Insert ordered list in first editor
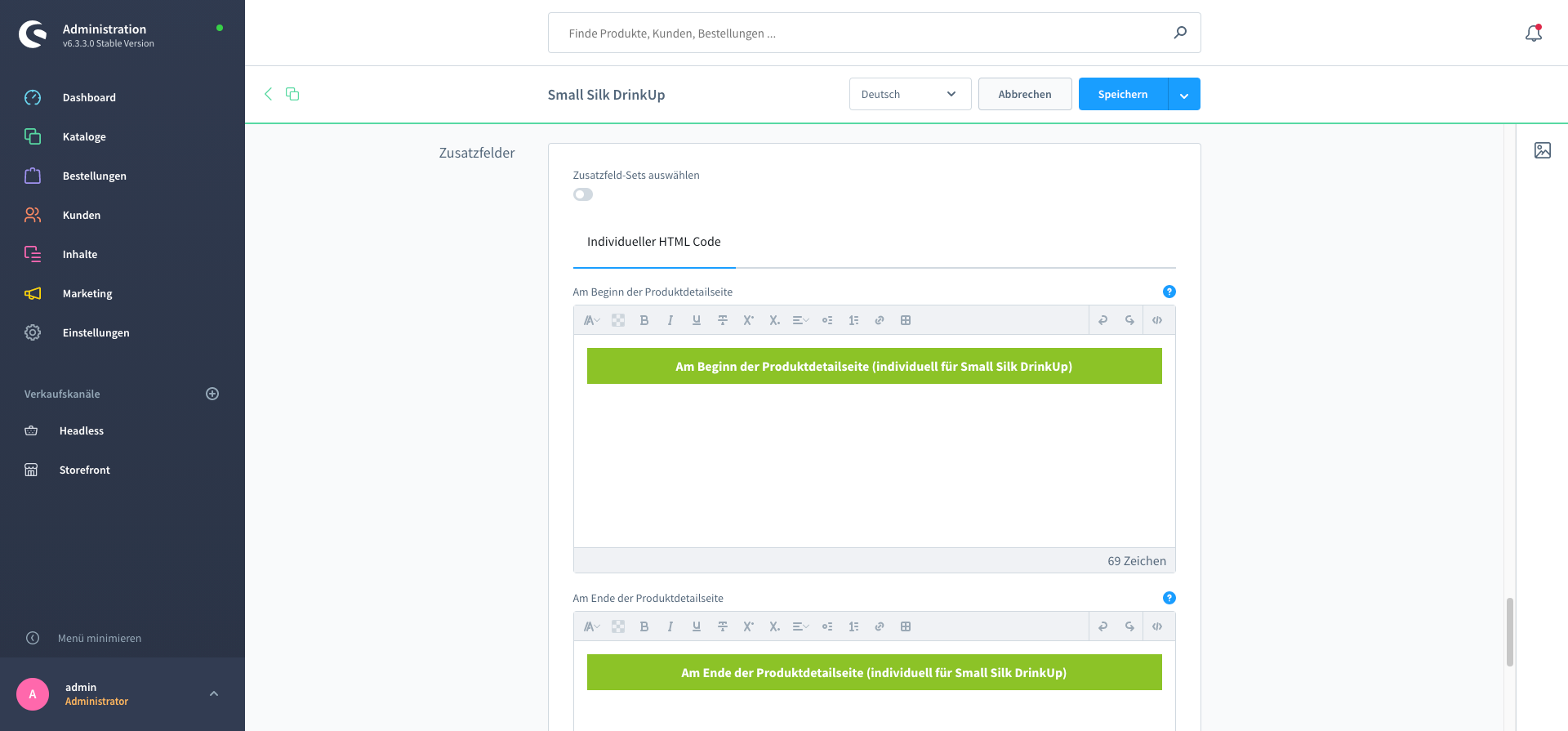Viewport: 1568px width, 731px height. click(853, 320)
